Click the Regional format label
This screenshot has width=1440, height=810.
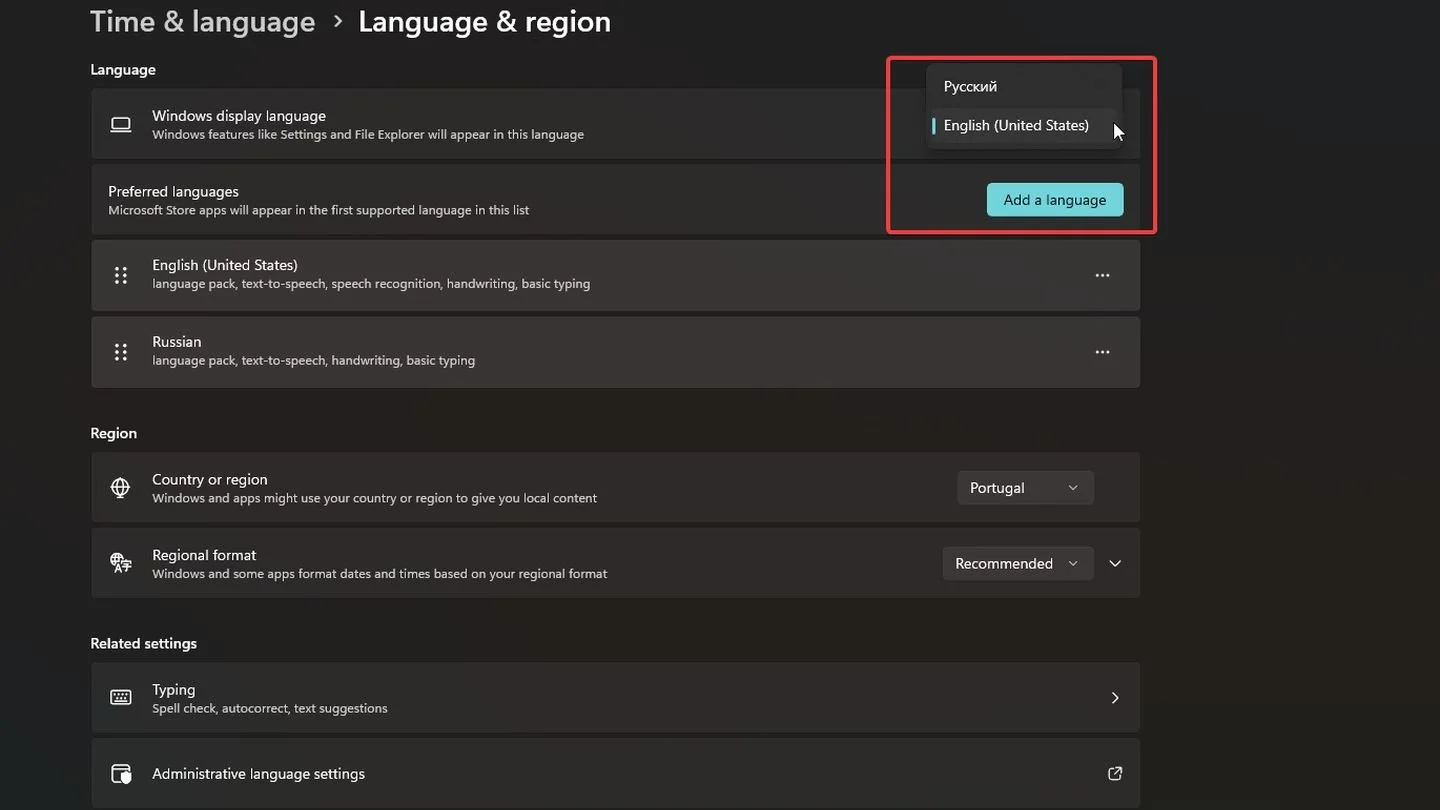point(204,555)
